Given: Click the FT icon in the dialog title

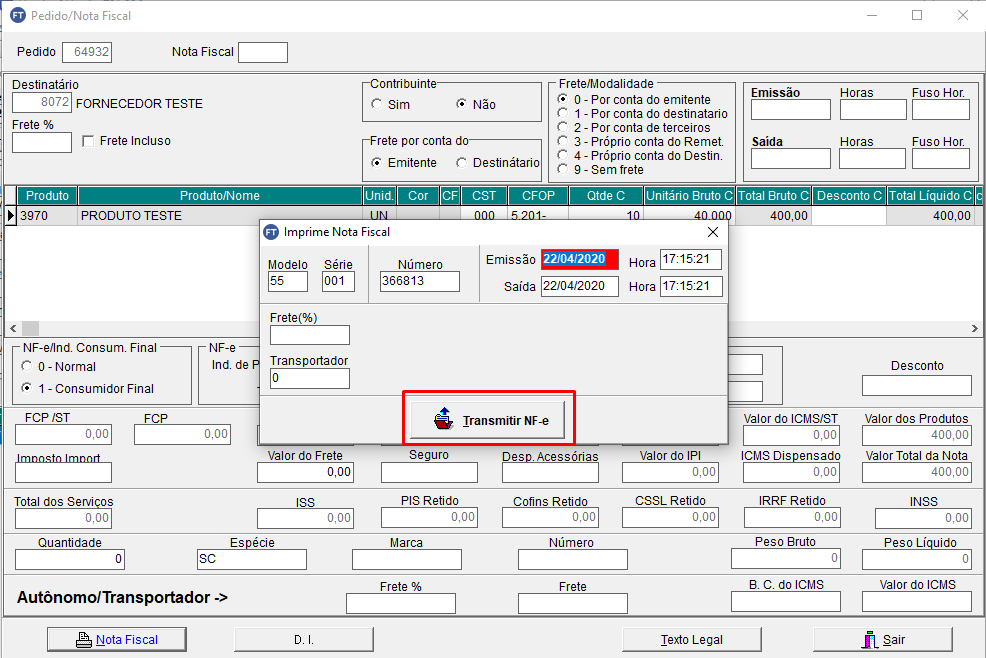Looking at the screenshot, I should 271,232.
